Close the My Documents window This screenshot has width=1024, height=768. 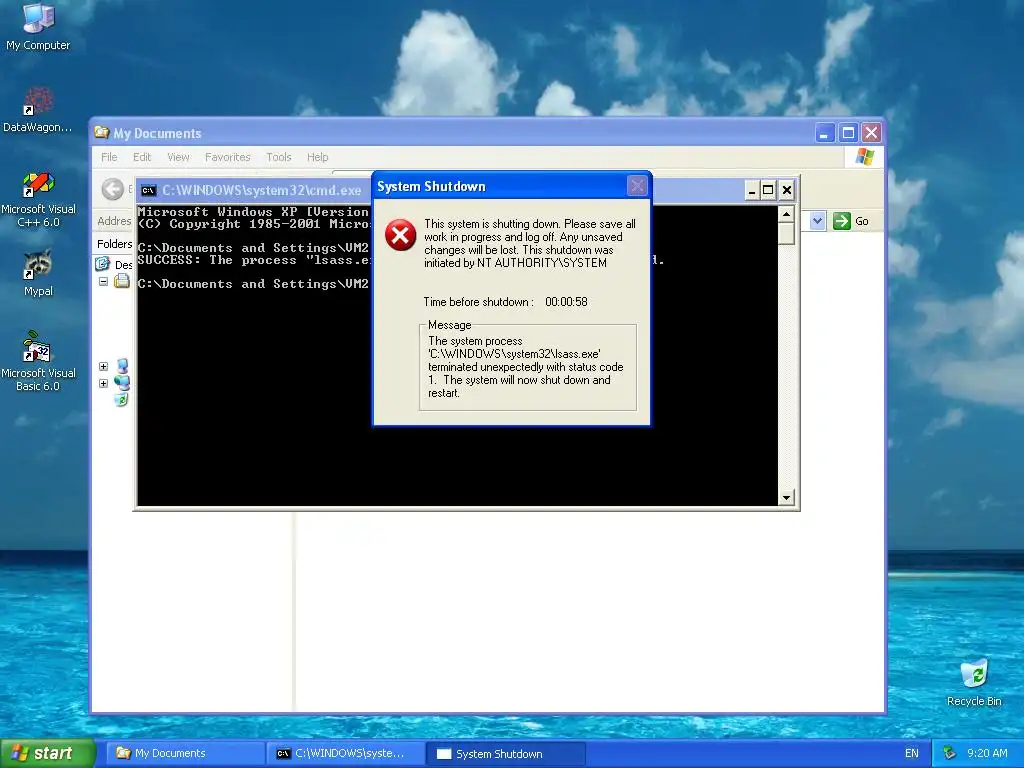point(871,133)
